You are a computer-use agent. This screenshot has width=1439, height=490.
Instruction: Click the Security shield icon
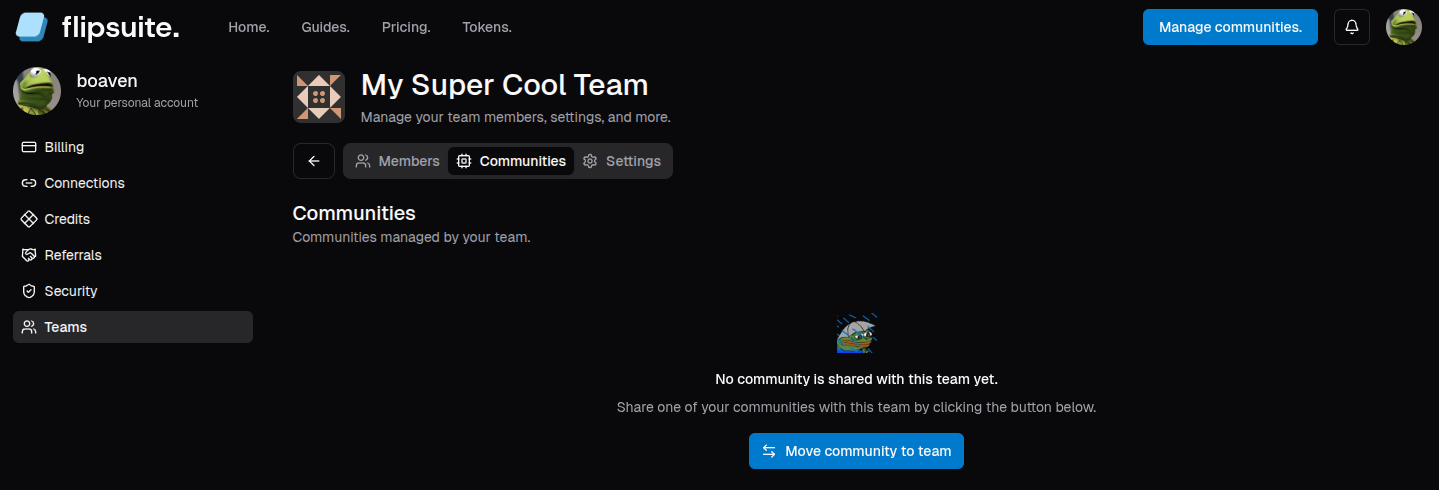[x=29, y=291]
